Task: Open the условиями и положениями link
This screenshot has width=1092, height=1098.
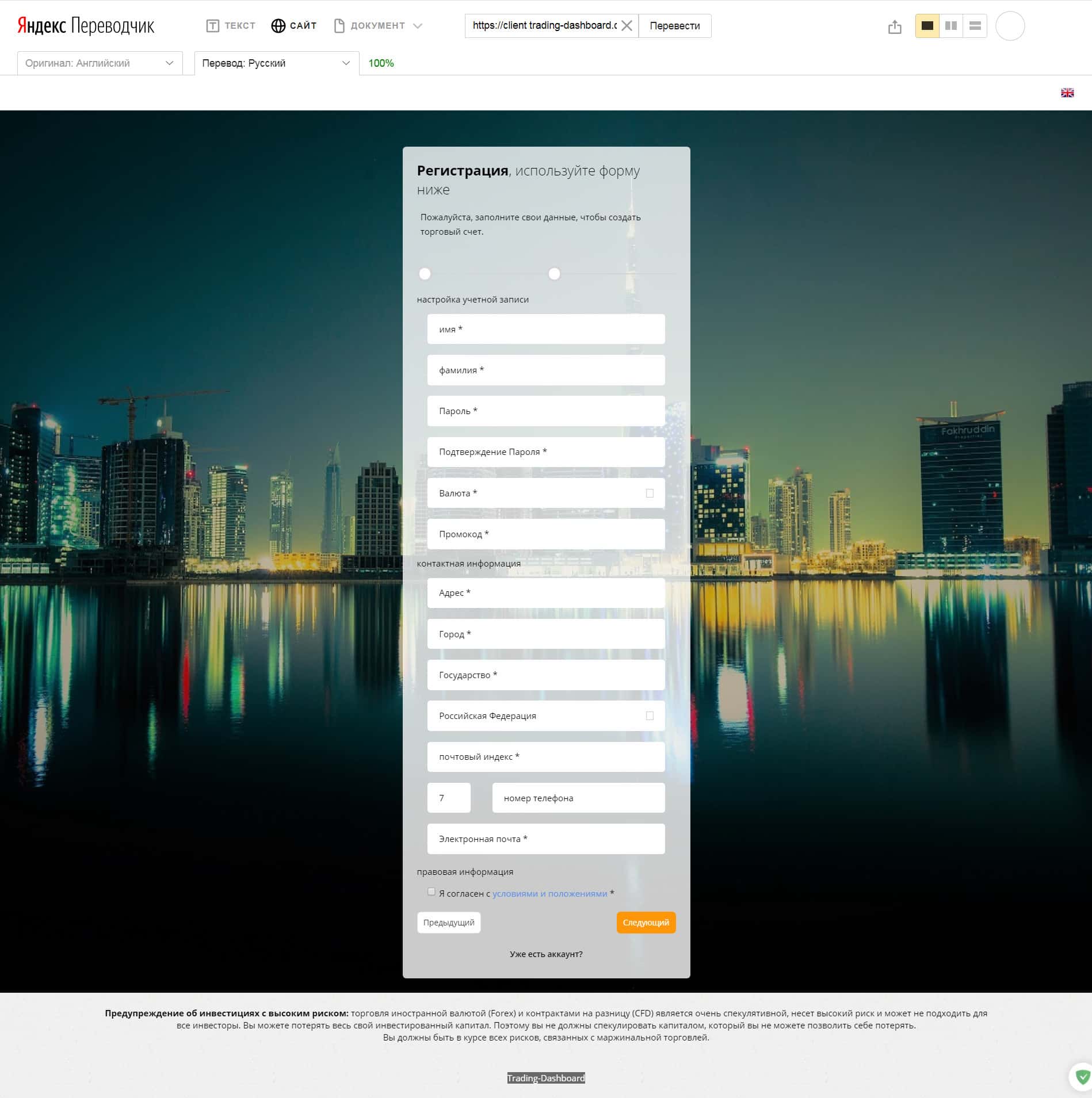Action: [x=549, y=893]
